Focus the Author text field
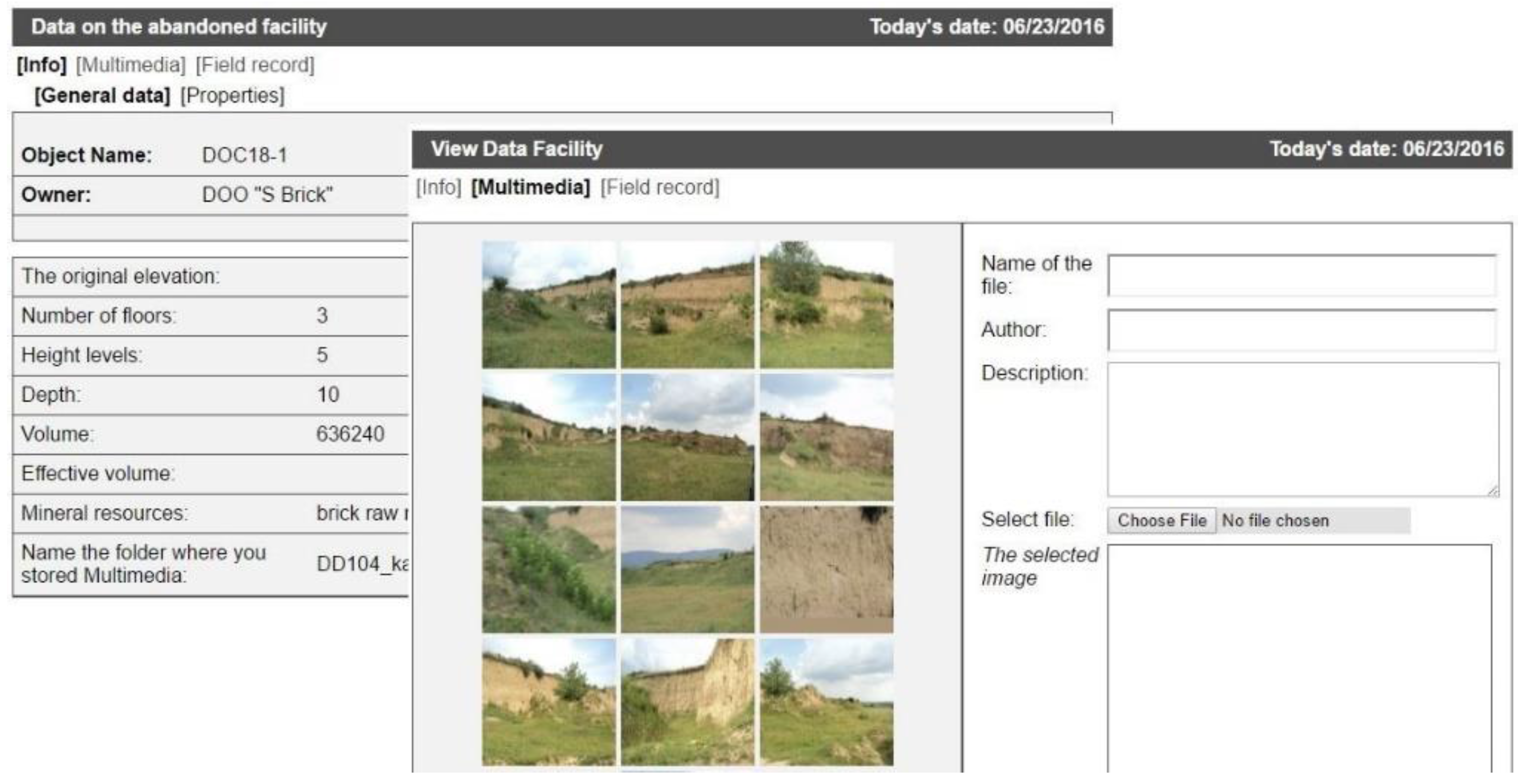The height and width of the screenshot is (784, 1521). [x=1302, y=330]
